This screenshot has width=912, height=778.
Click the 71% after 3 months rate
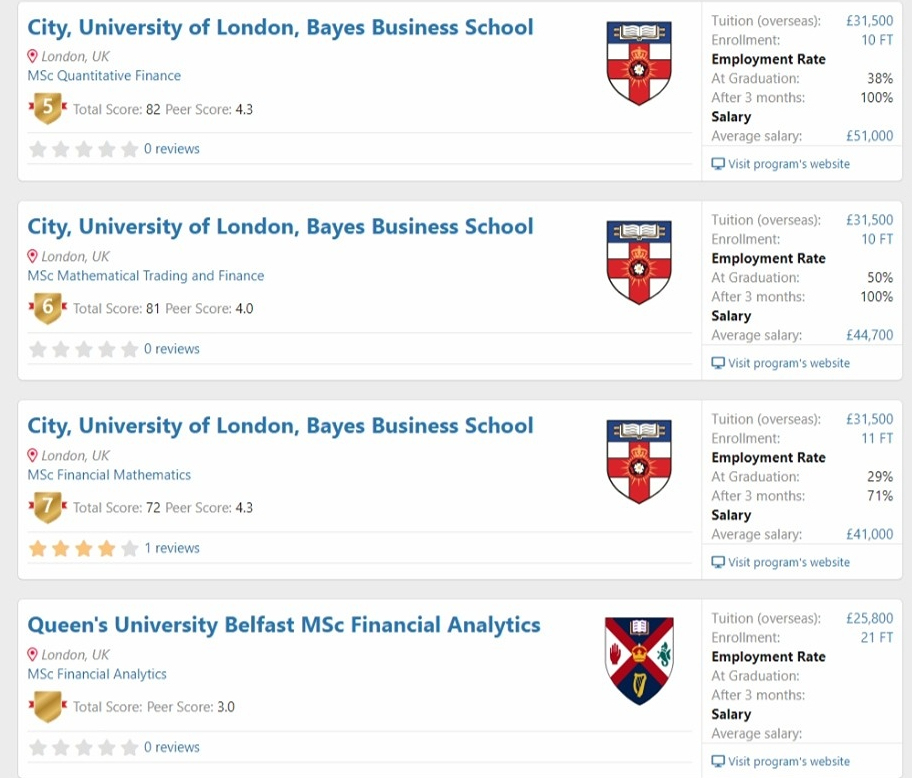tap(880, 496)
